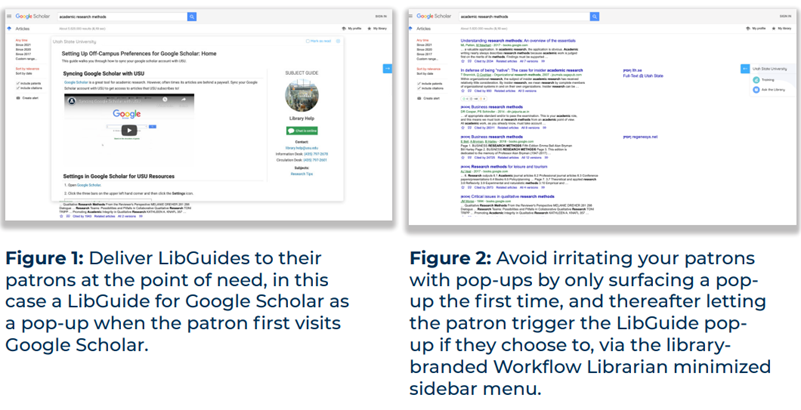Open My library in right screenshot

[x=780, y=29]
